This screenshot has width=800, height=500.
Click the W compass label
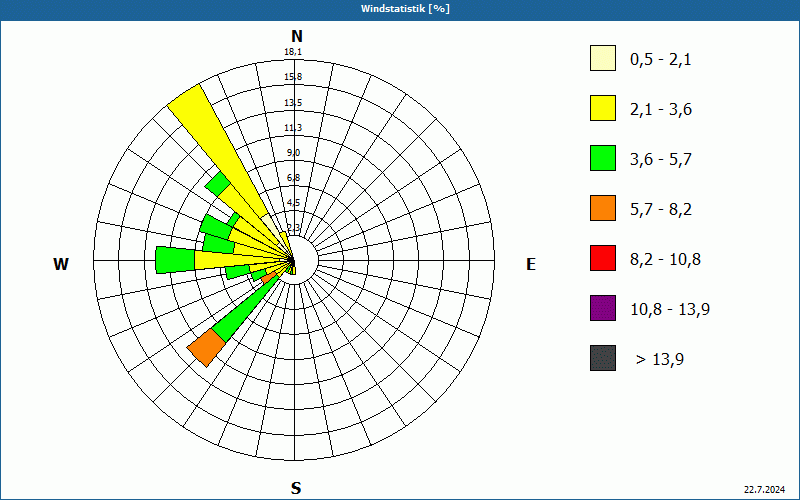[61, 264]
